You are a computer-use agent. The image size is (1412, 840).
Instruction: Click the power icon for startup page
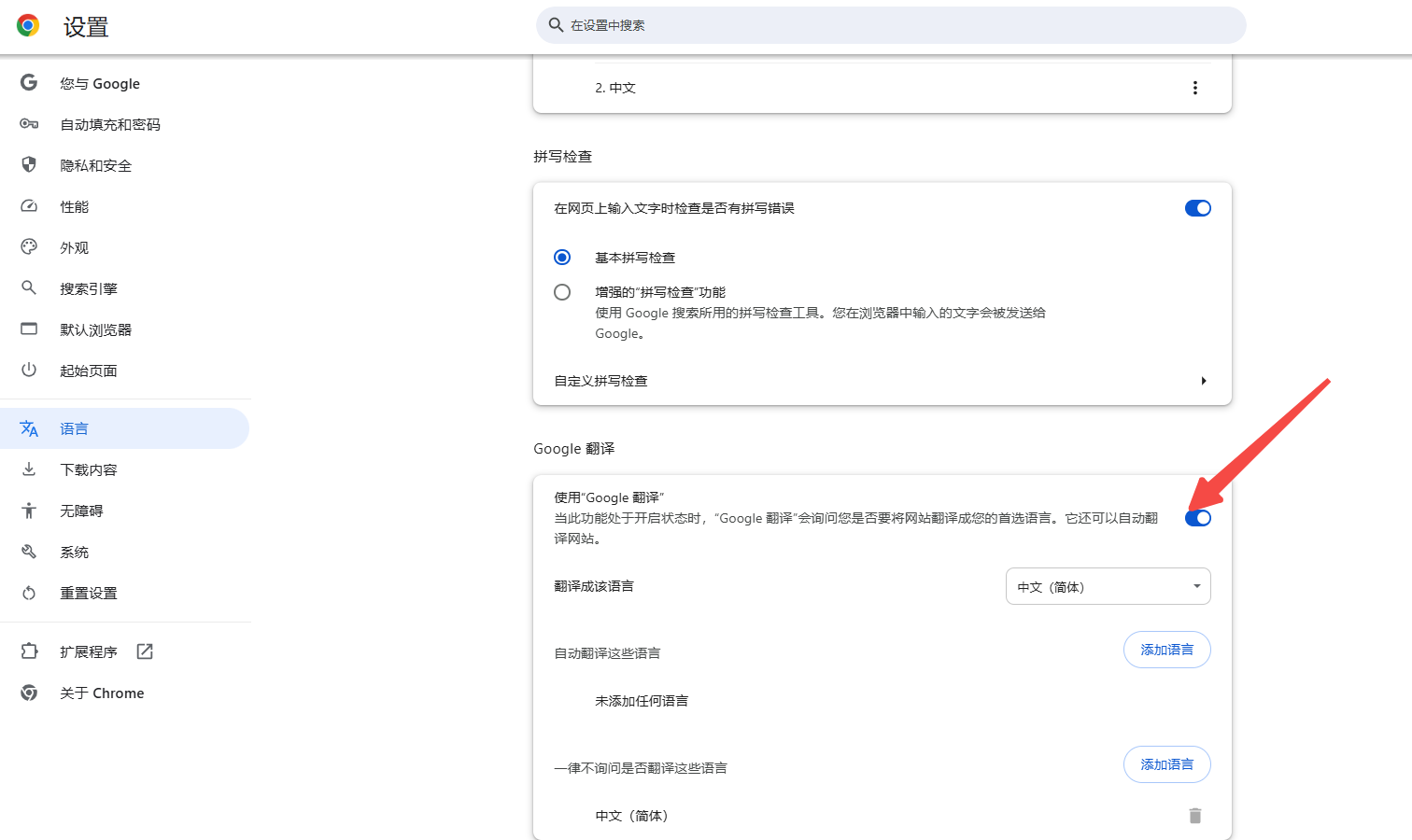point(29,371)
